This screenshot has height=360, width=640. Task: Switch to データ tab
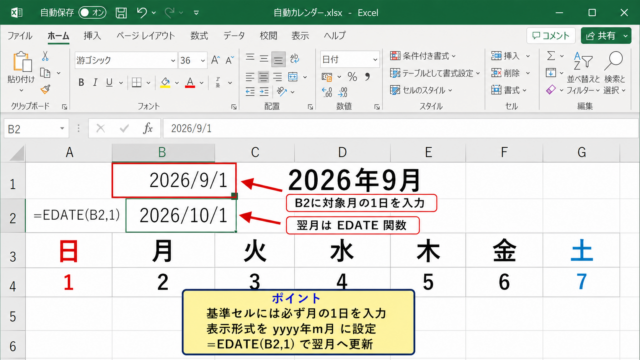[x=234, y=36]
